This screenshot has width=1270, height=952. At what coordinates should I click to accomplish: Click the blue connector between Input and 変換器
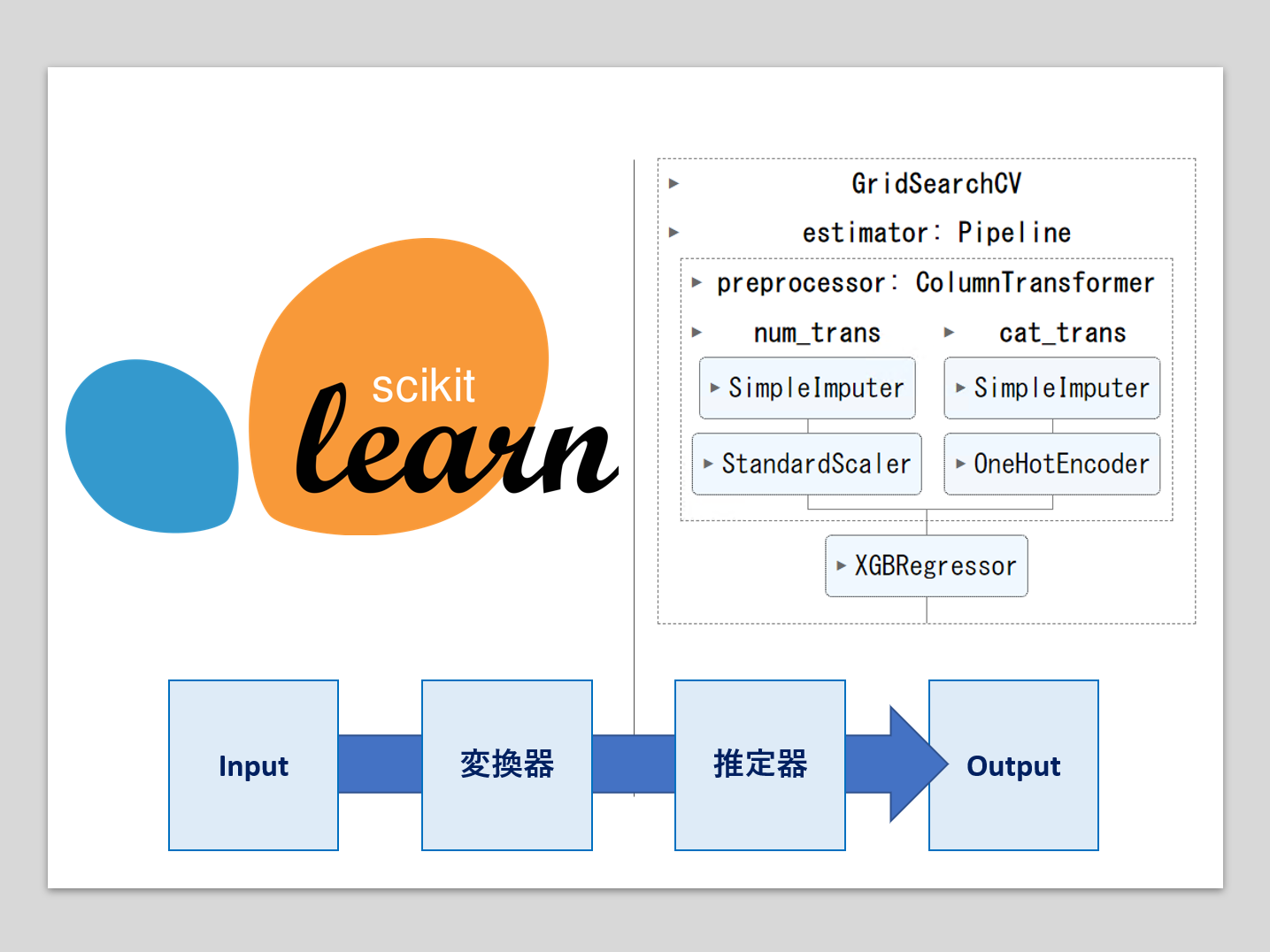click(x=380, y=764)
